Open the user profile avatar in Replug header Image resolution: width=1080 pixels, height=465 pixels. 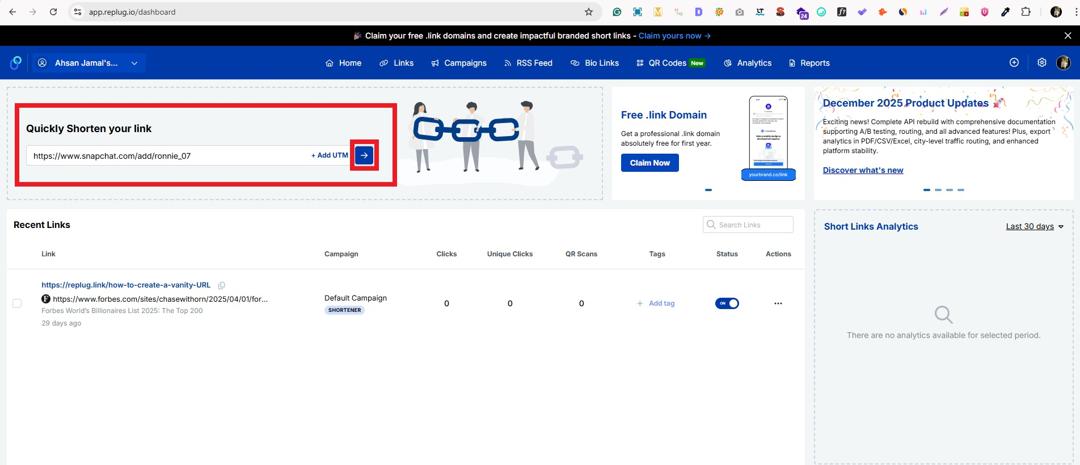coord(1064,63)
